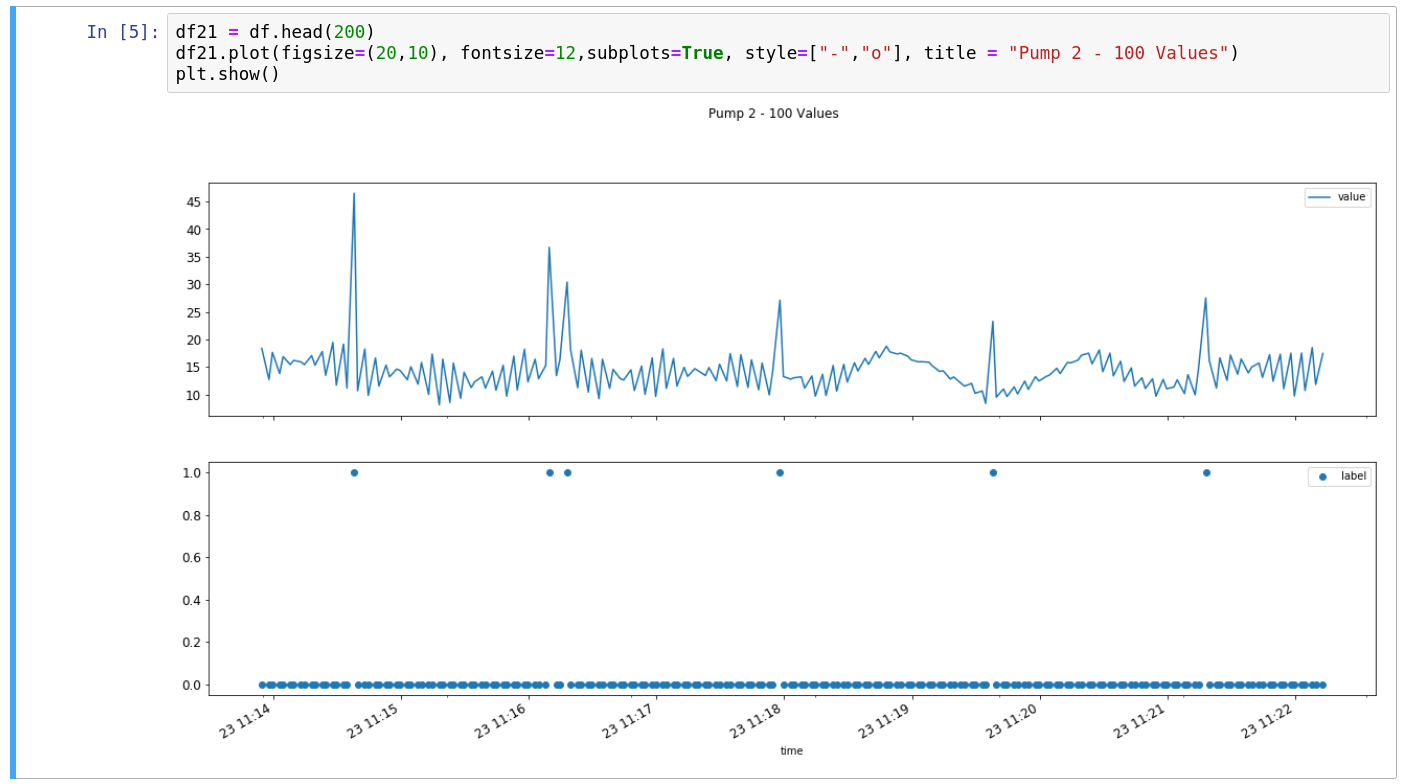
Task: Click the blue cell selection bar on left edge
Action: coord(13,391)
